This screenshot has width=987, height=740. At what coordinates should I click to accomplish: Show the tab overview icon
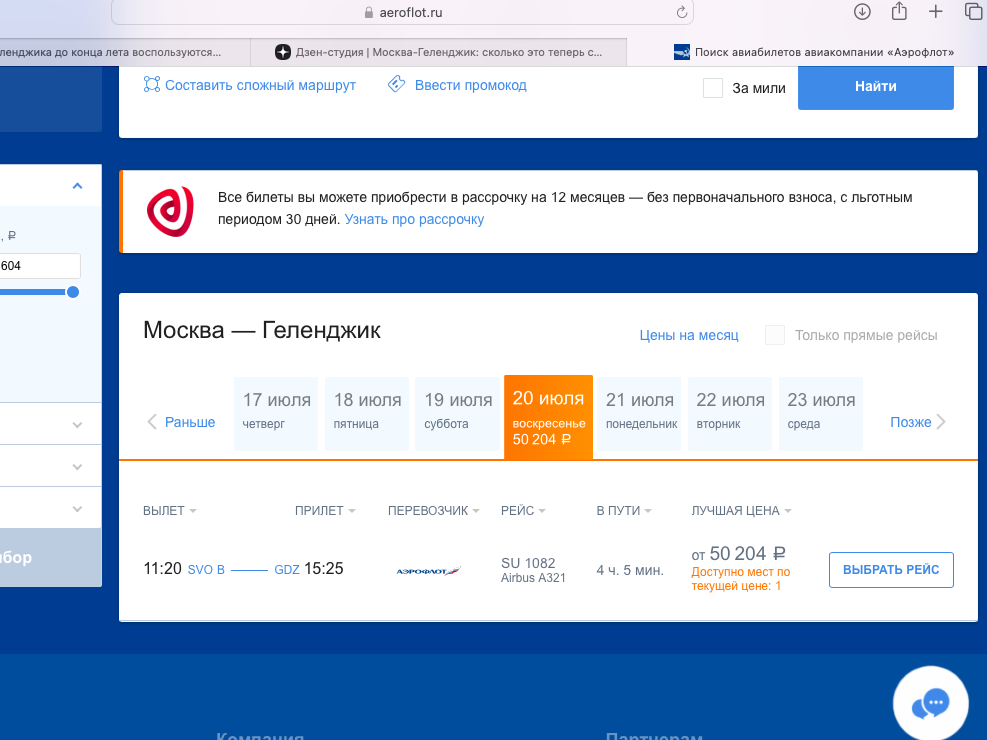tap(973, 11)
